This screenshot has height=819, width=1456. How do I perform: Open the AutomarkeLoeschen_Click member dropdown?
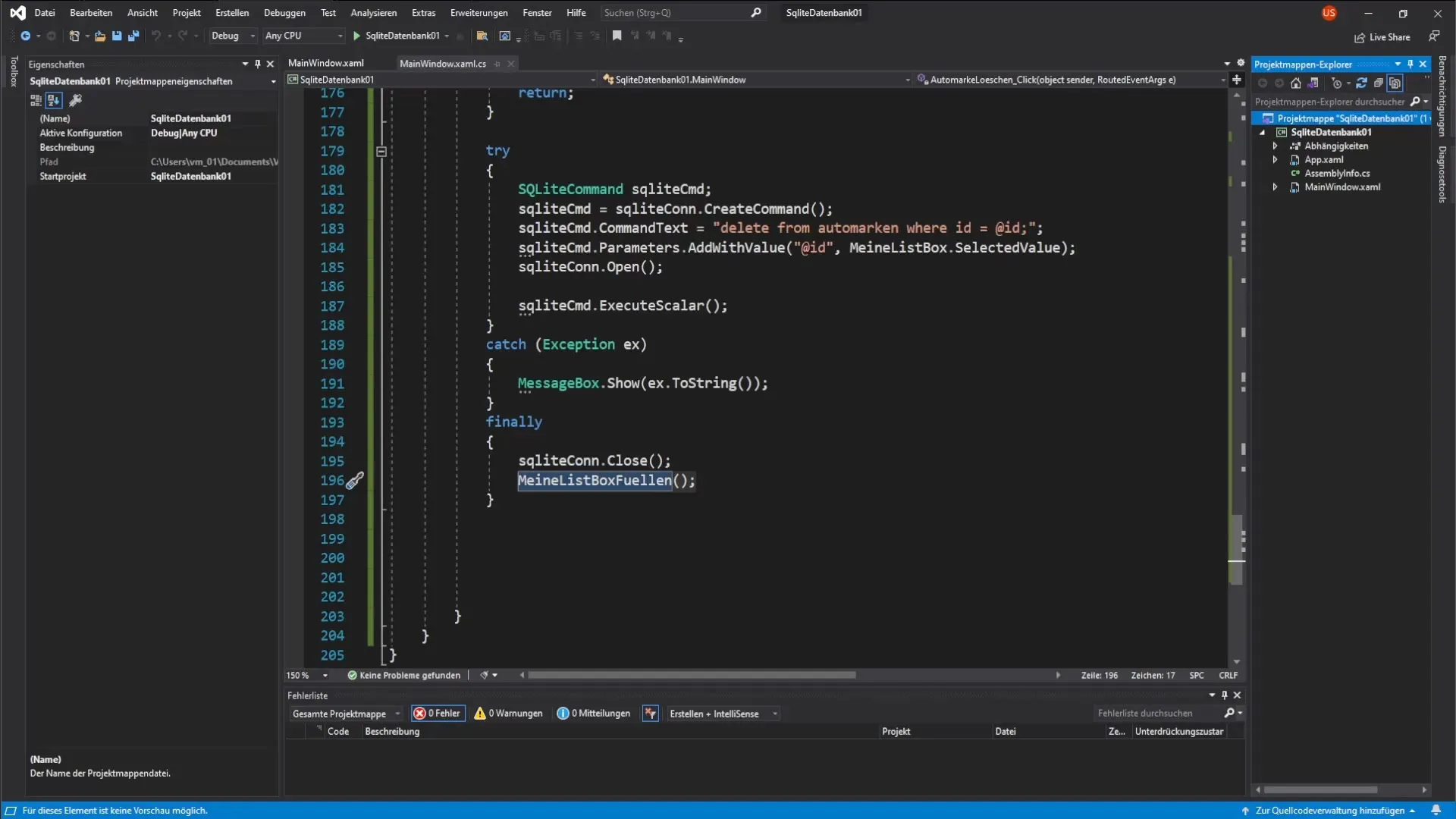(1072, 80)
